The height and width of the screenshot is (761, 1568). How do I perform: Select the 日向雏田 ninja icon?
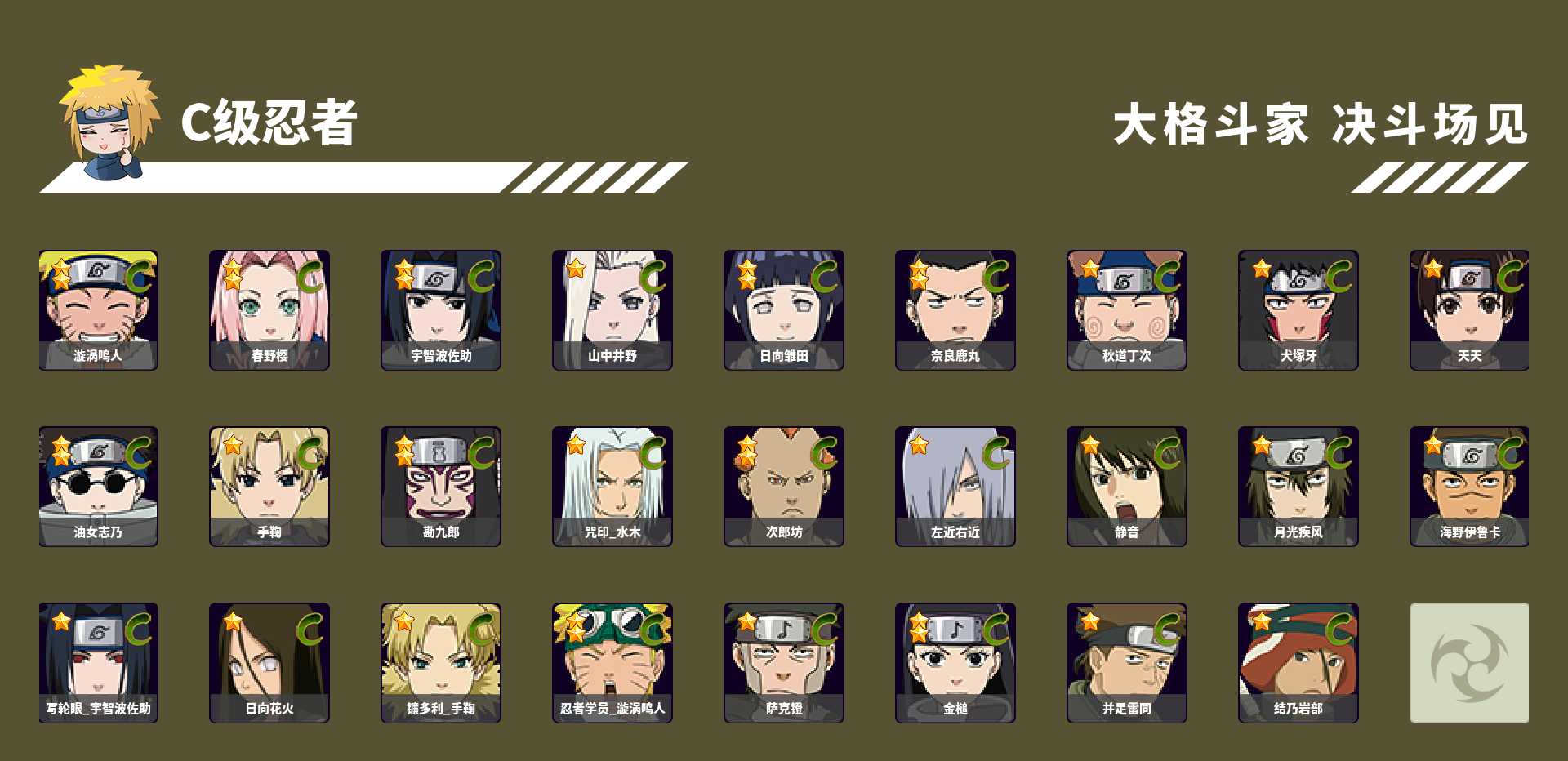(784, 310)
